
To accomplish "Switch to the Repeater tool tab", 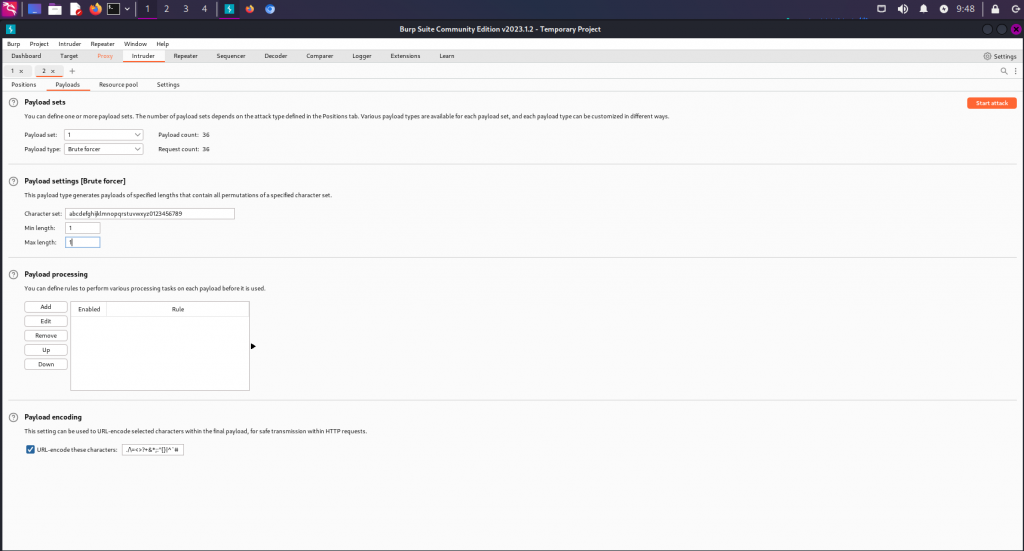I will [185, 56].
